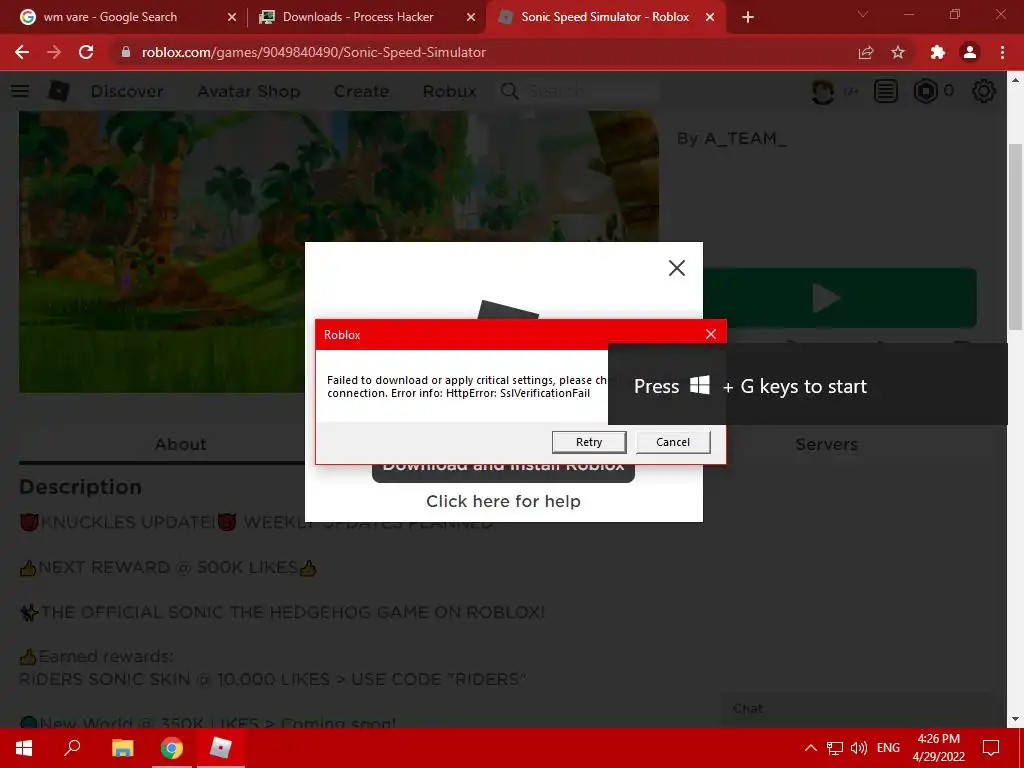Open a new browser tab
Screen dimensions: 1024x768
[x=748, y=18]
